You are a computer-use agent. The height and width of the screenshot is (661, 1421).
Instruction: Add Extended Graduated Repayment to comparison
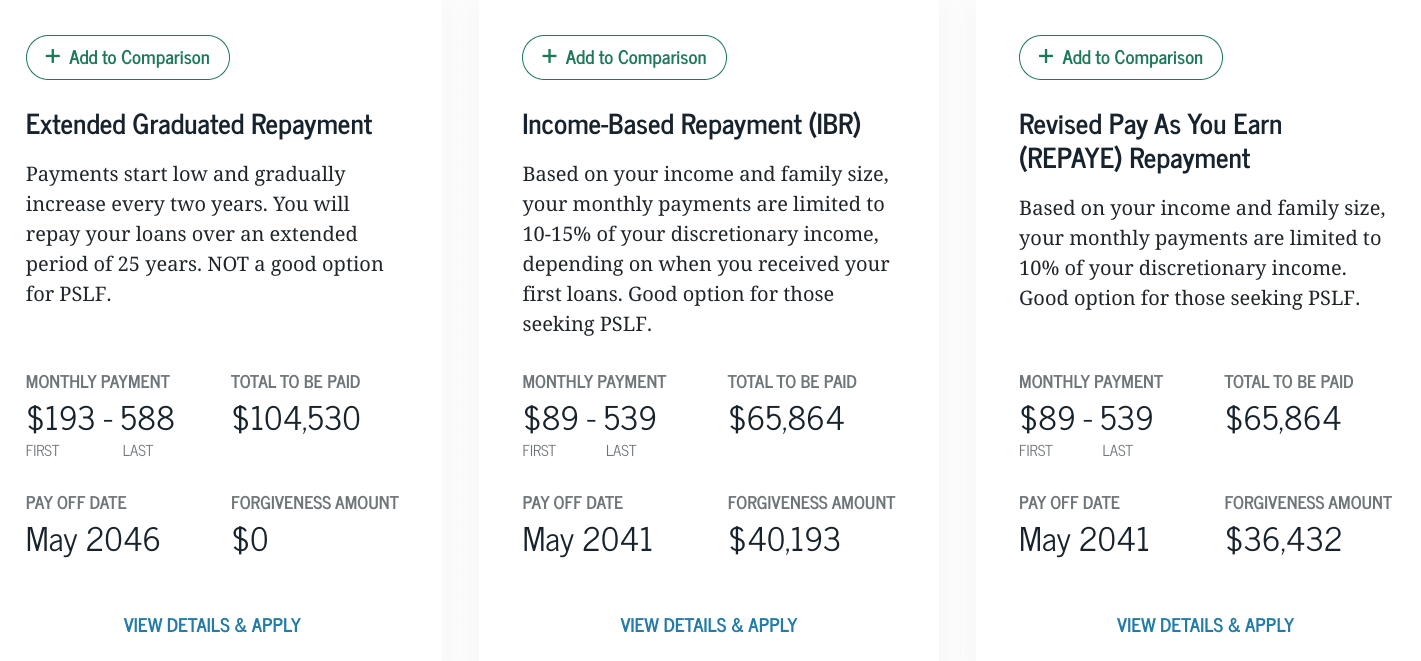pos(127,57)
